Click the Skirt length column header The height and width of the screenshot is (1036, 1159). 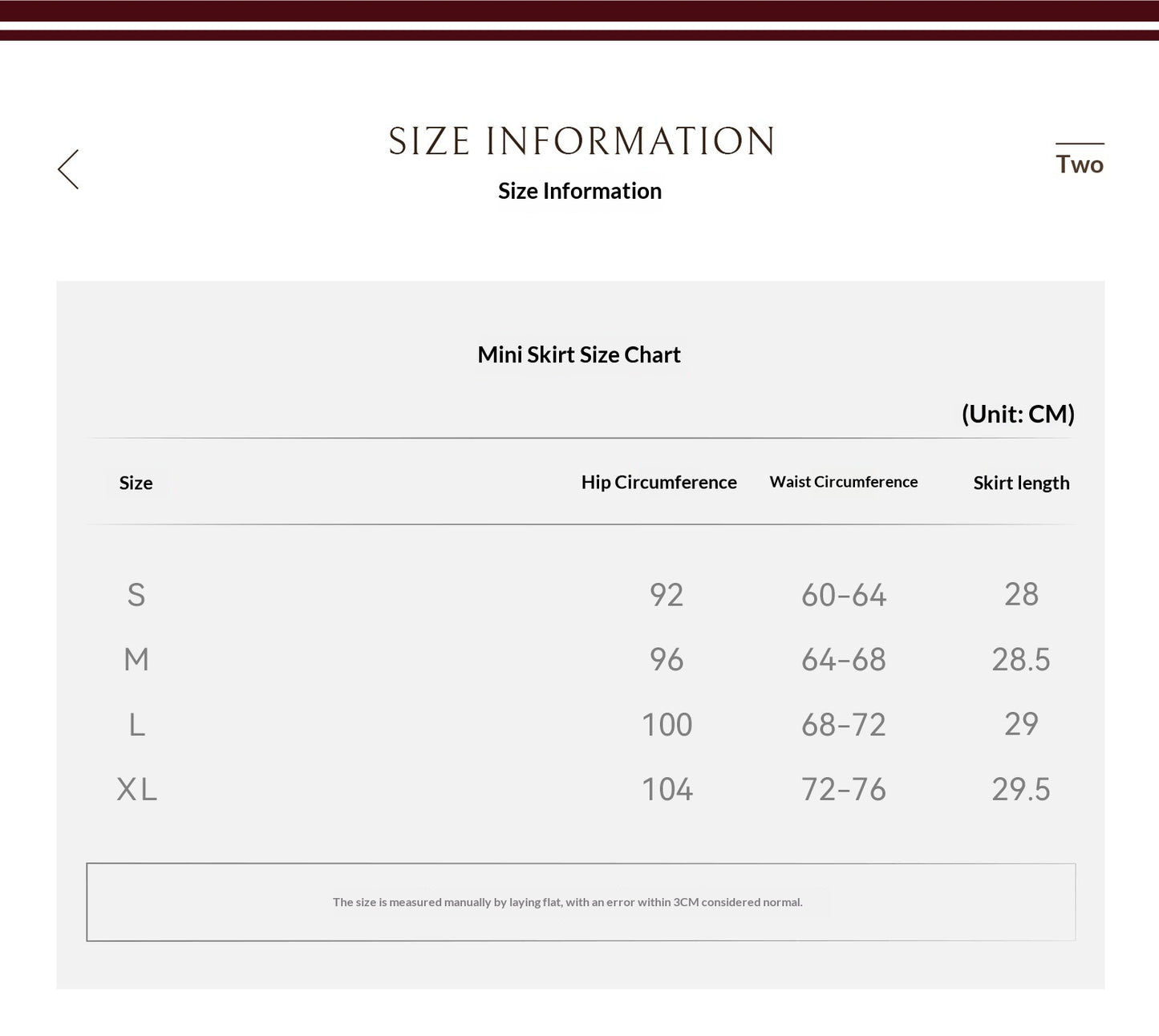point(1021,483)
